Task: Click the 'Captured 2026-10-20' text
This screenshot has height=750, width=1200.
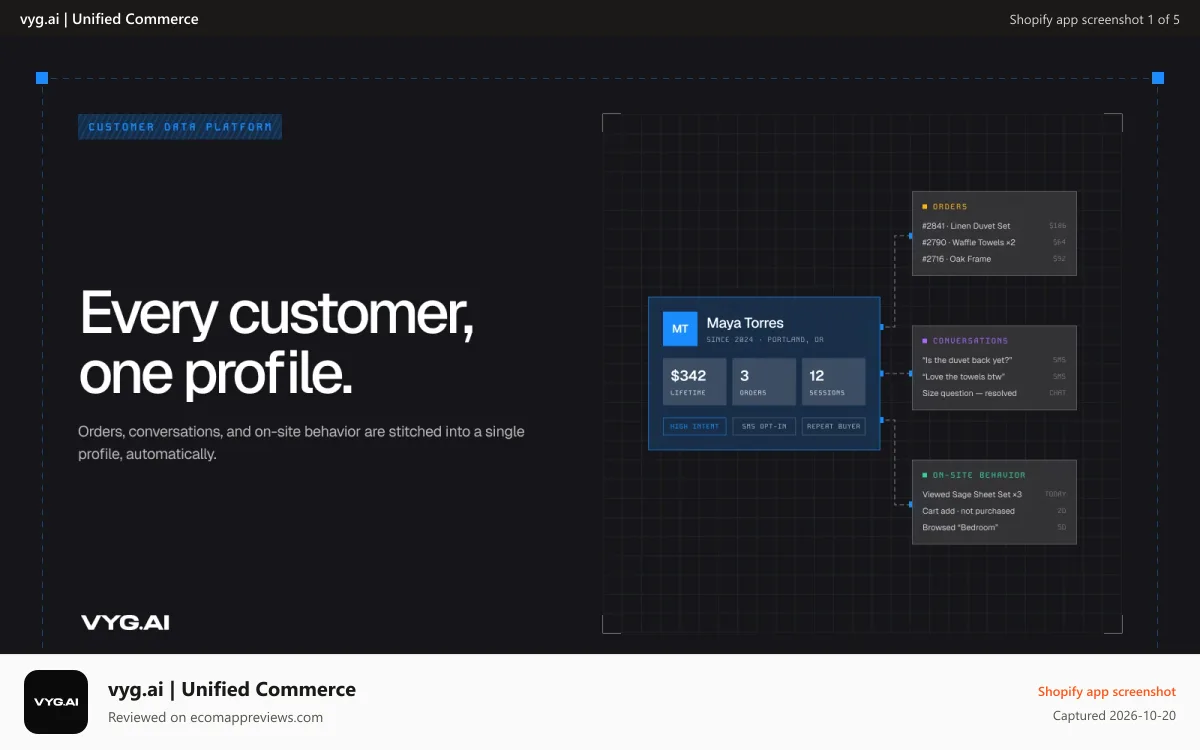Action: (x=1114, y=716)
